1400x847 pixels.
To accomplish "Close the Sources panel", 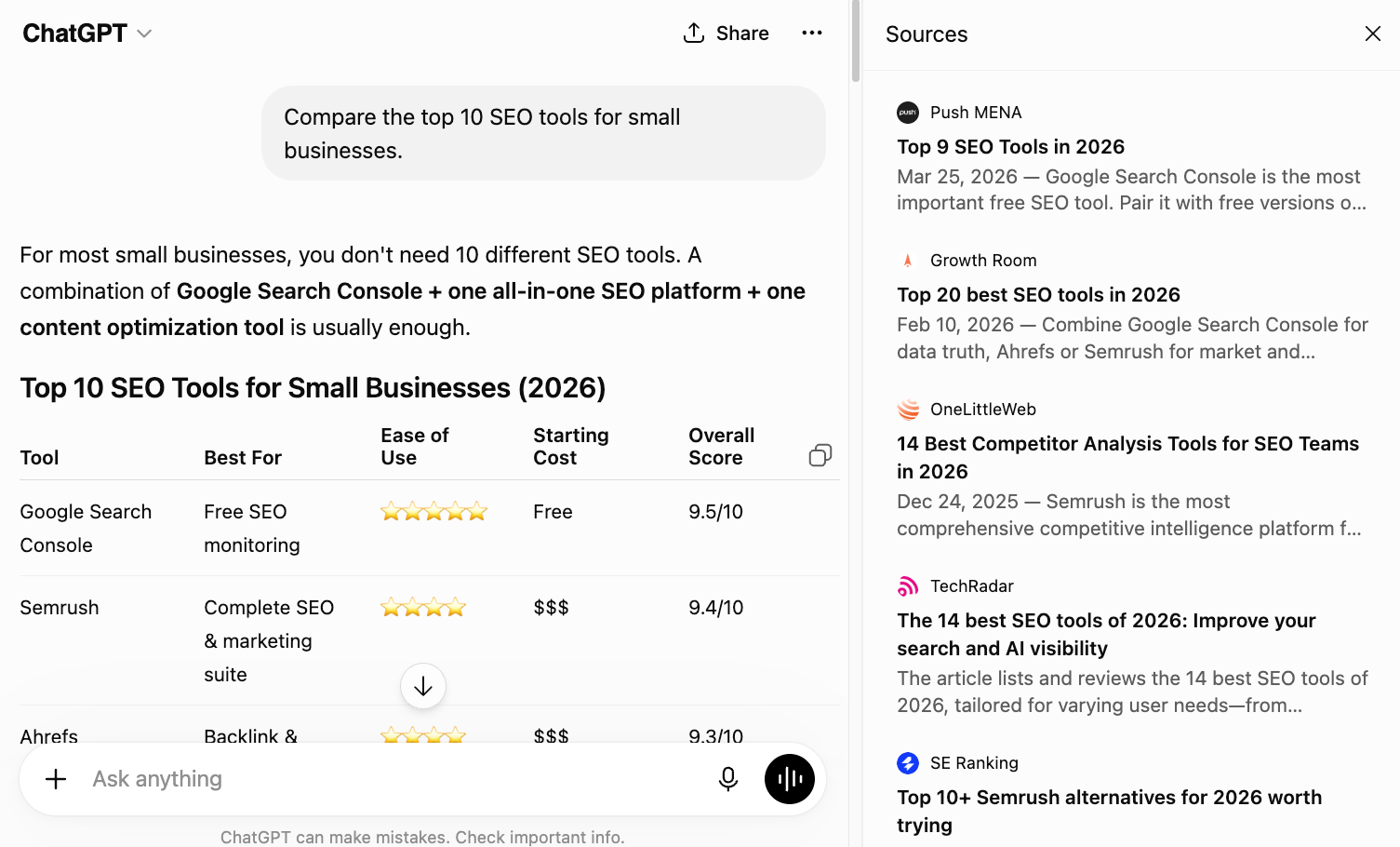I will 1372,34.
